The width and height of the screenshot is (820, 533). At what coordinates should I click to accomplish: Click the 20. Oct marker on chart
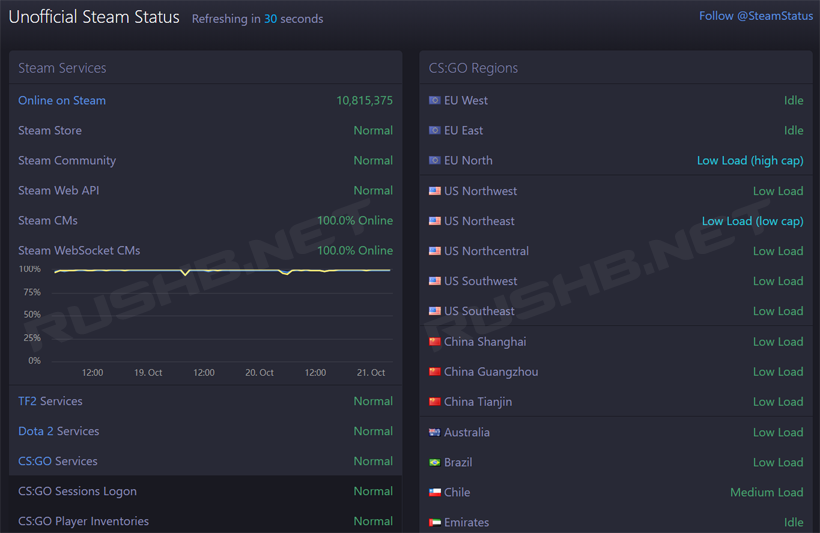pos(259,372)
